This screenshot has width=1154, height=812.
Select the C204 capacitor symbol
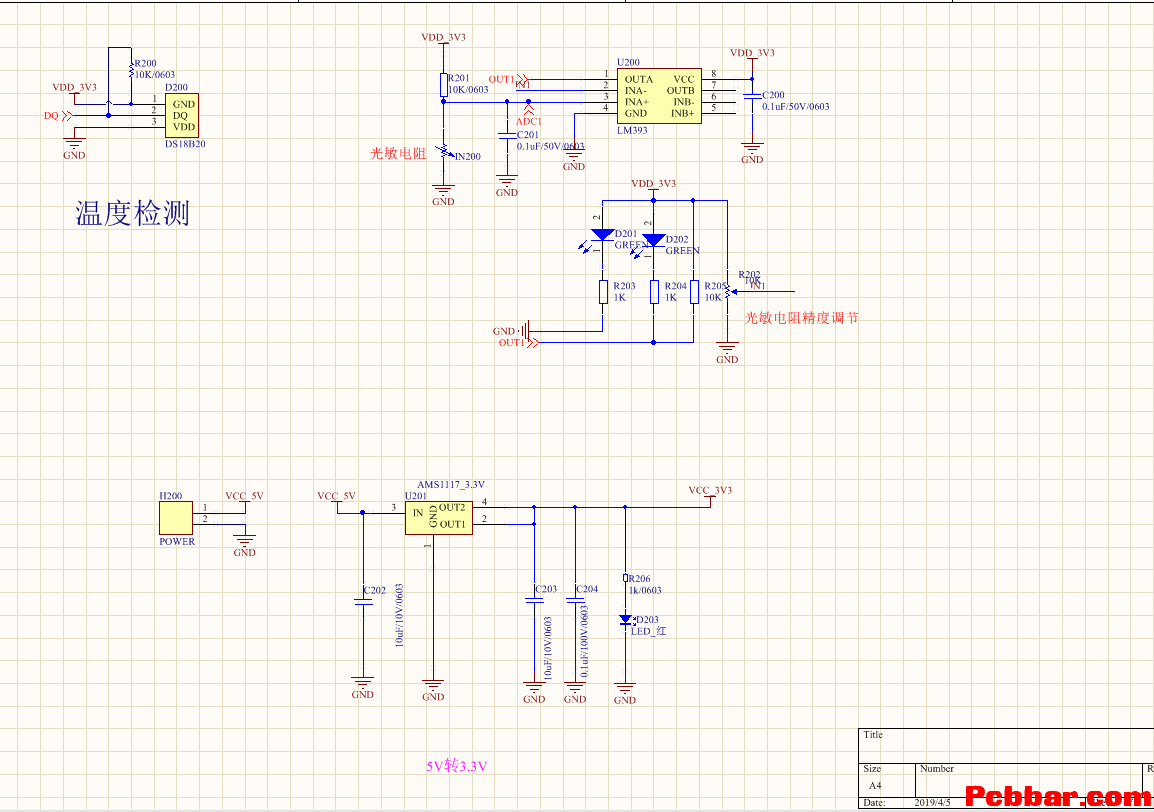point(575,600)
